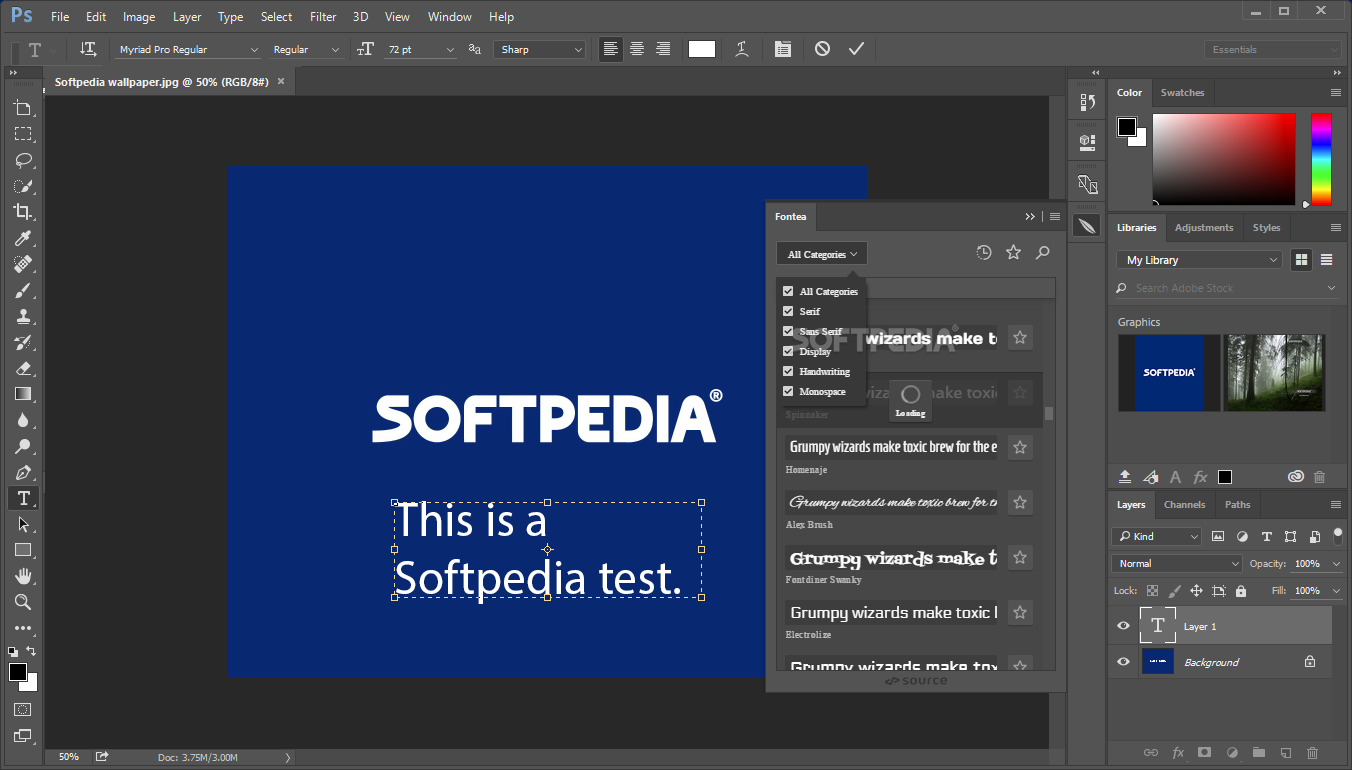Select the Blur tool
The image size is (1352, 770).
[x=23, y=420]
